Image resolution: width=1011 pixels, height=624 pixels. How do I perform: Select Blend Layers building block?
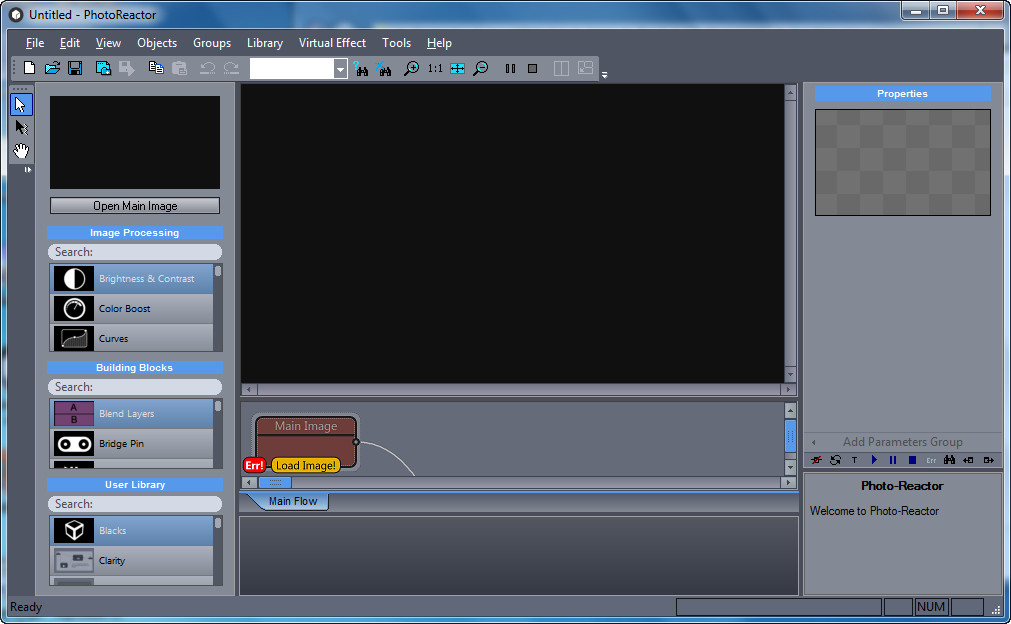coord(132,414)
